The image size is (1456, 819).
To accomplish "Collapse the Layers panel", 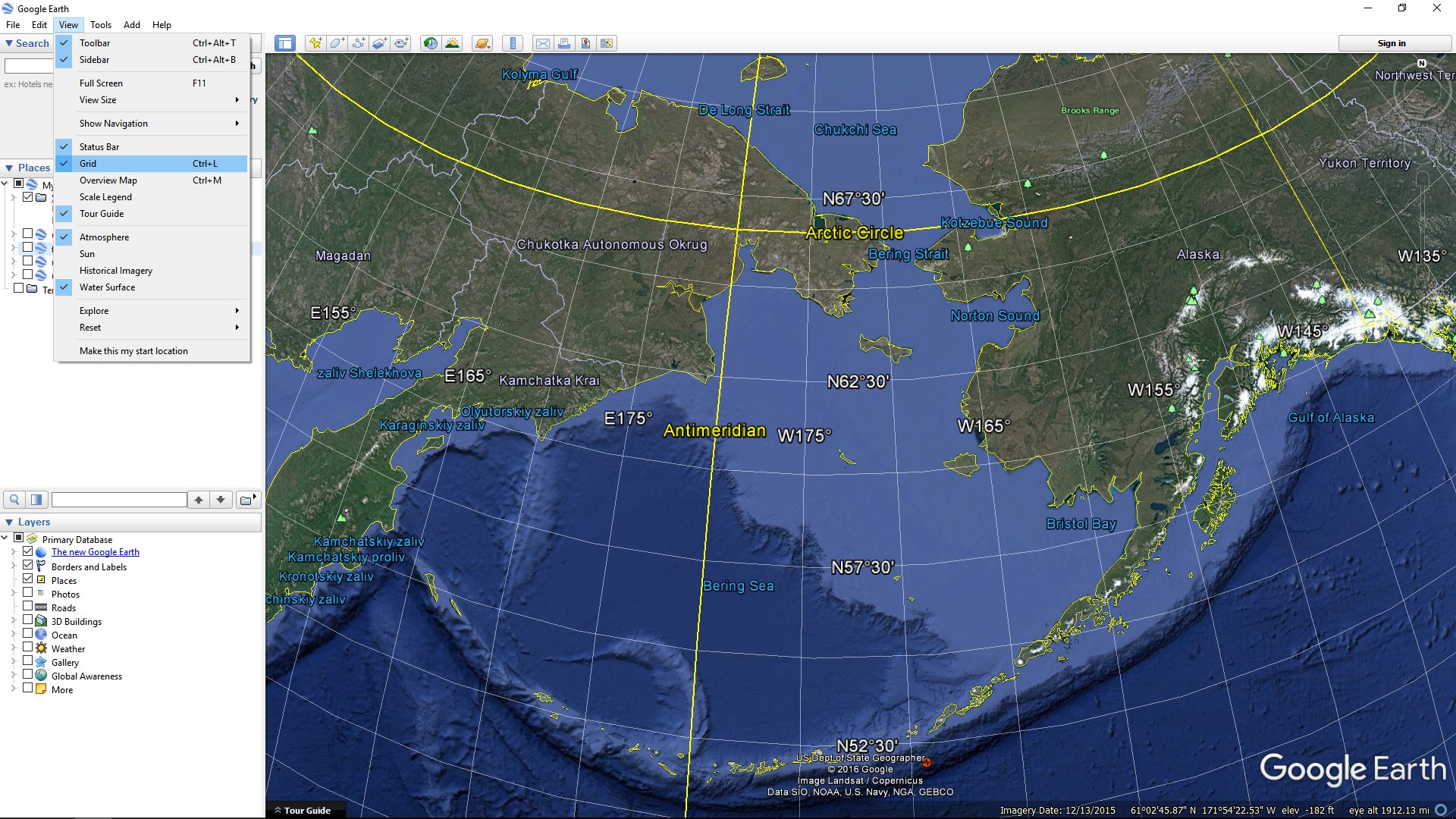I will coord(9,522).
